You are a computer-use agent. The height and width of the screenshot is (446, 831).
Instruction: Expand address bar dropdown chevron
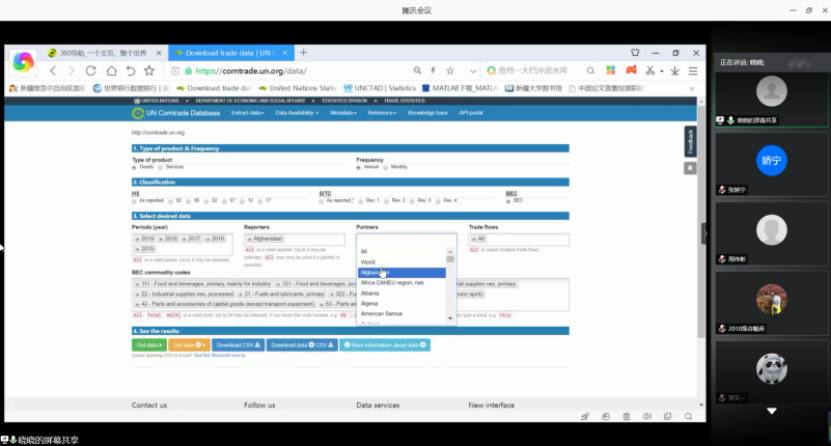coord(473,70)
